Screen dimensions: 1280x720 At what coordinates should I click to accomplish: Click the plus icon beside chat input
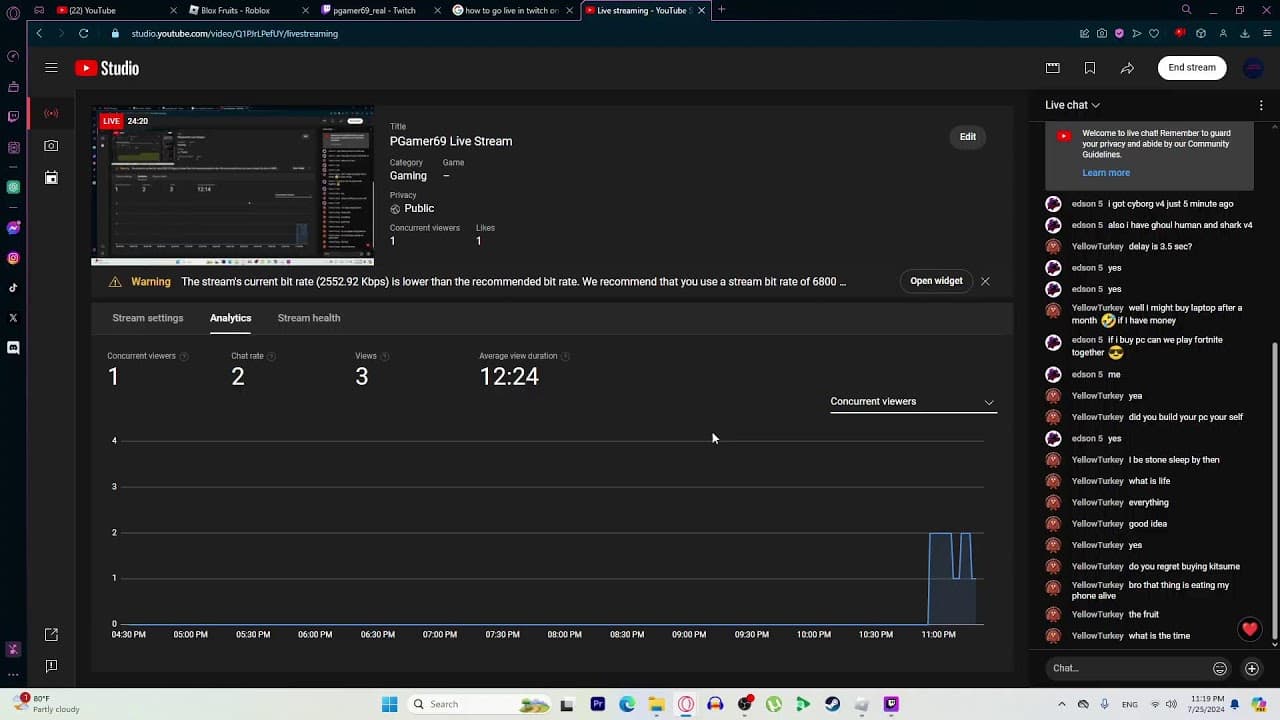tap(1252, 669)
